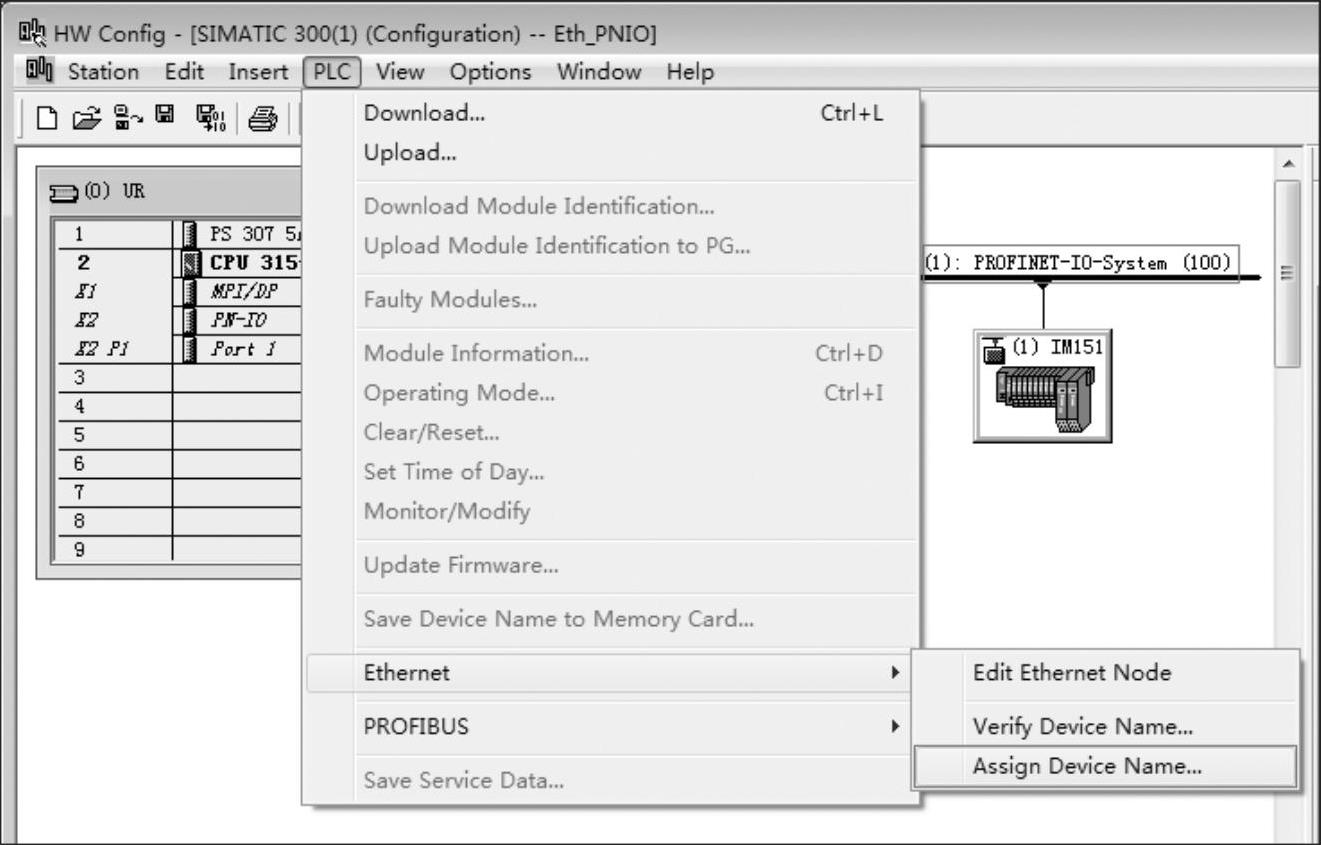Close the open PLC menu
The image size is (1321, 845).
click(331, 72)
